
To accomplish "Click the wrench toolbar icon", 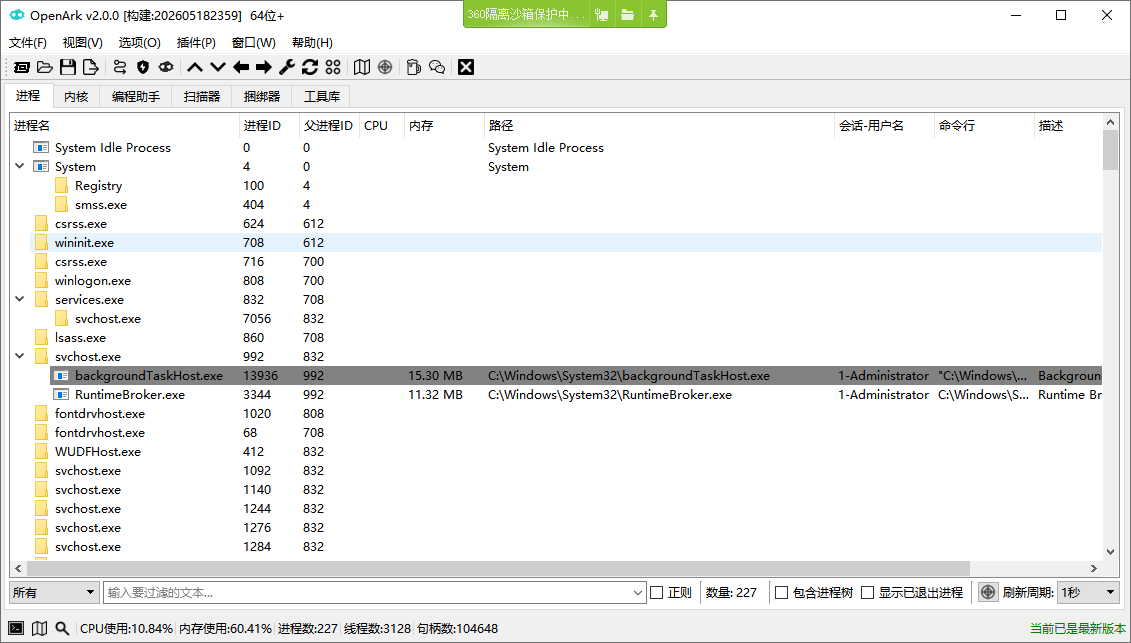I will [x=287, y=67].
